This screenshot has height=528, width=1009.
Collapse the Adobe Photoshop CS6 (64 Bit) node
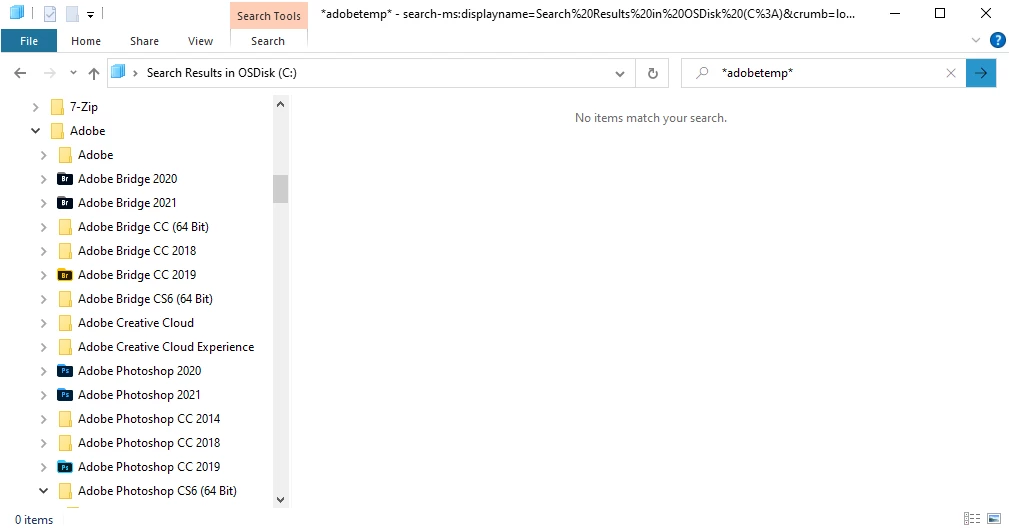pos(43,491)
